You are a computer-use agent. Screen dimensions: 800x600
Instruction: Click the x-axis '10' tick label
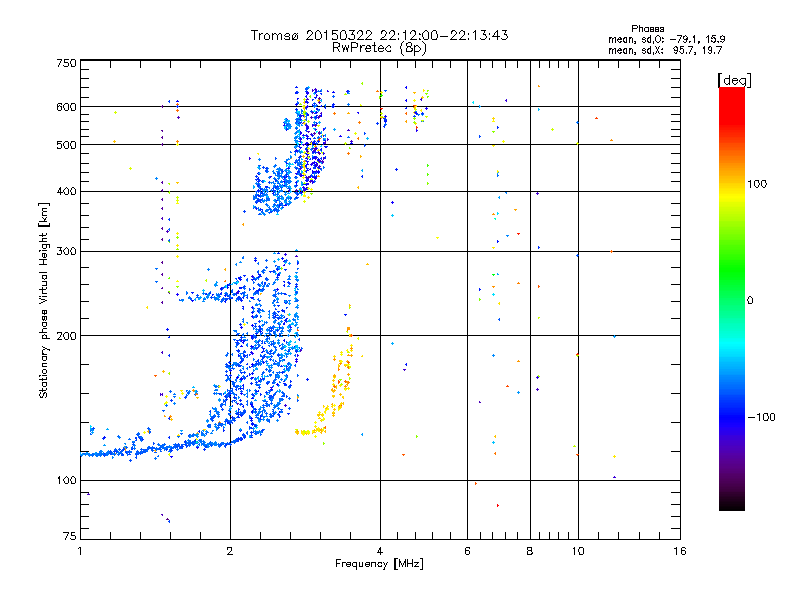(x=578, y=551)
